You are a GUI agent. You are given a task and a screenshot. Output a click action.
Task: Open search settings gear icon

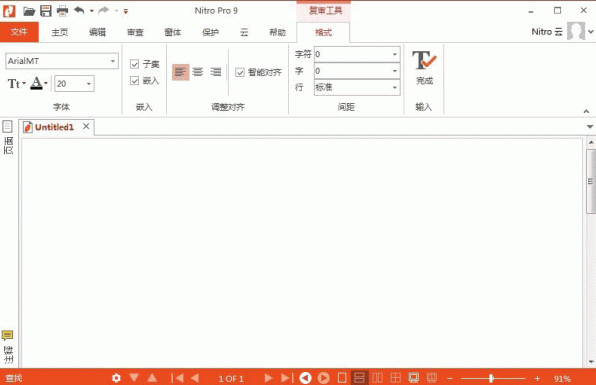coord(116,378)
